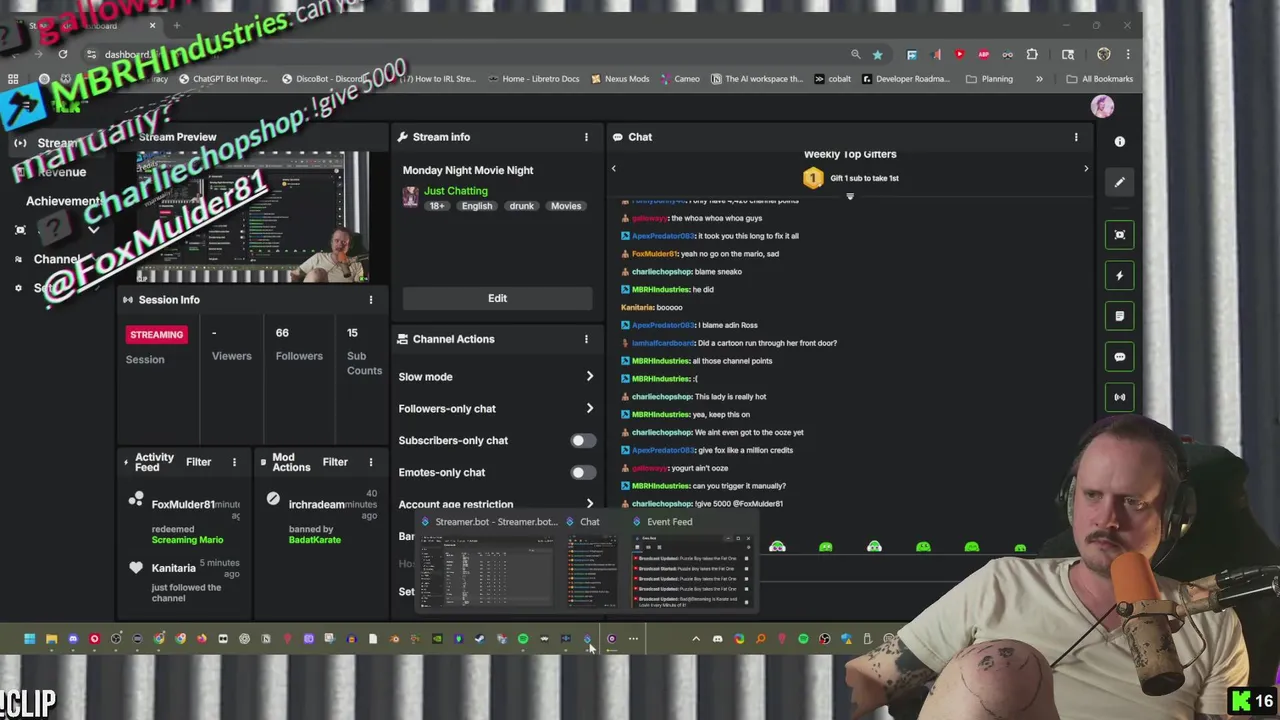The height and width of the screenshot is (720, 1280).
Task: Open Session Info three-dot menu
Action: [371, 300]
